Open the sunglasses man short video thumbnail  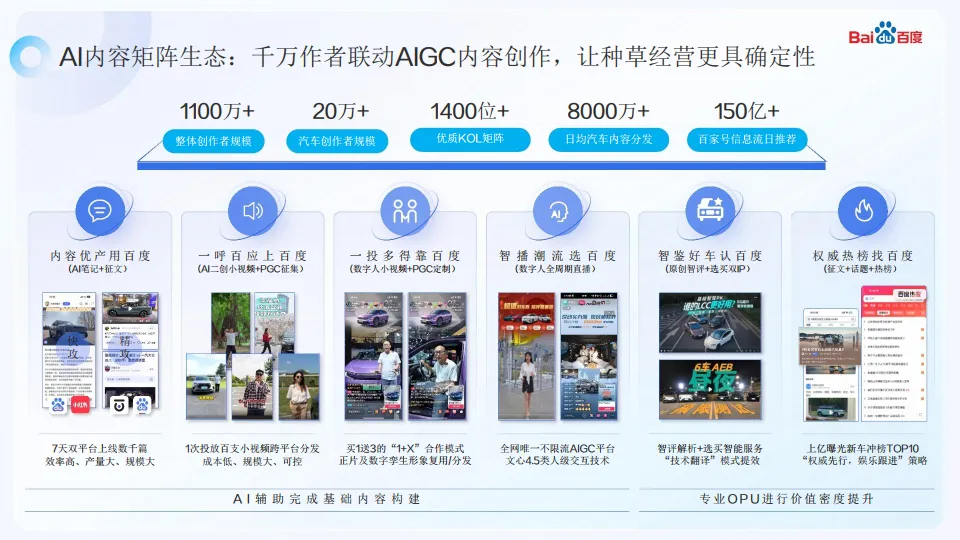[x=252, y=387]
